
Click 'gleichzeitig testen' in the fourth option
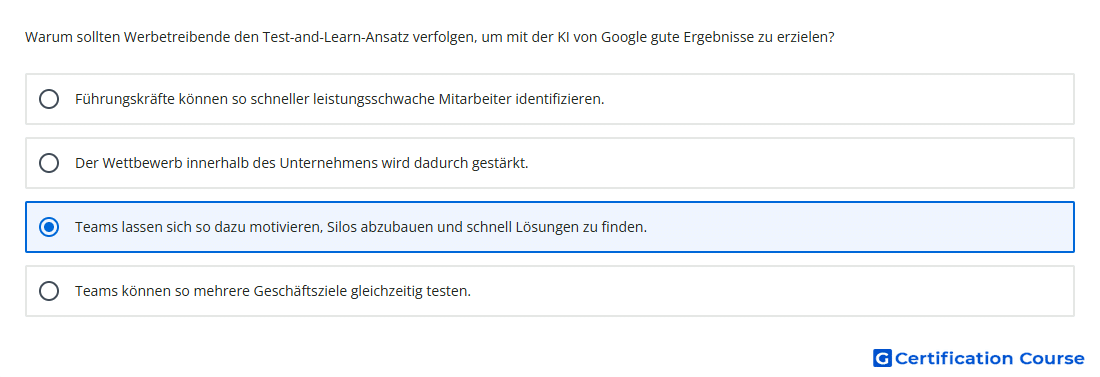[422, 291]
